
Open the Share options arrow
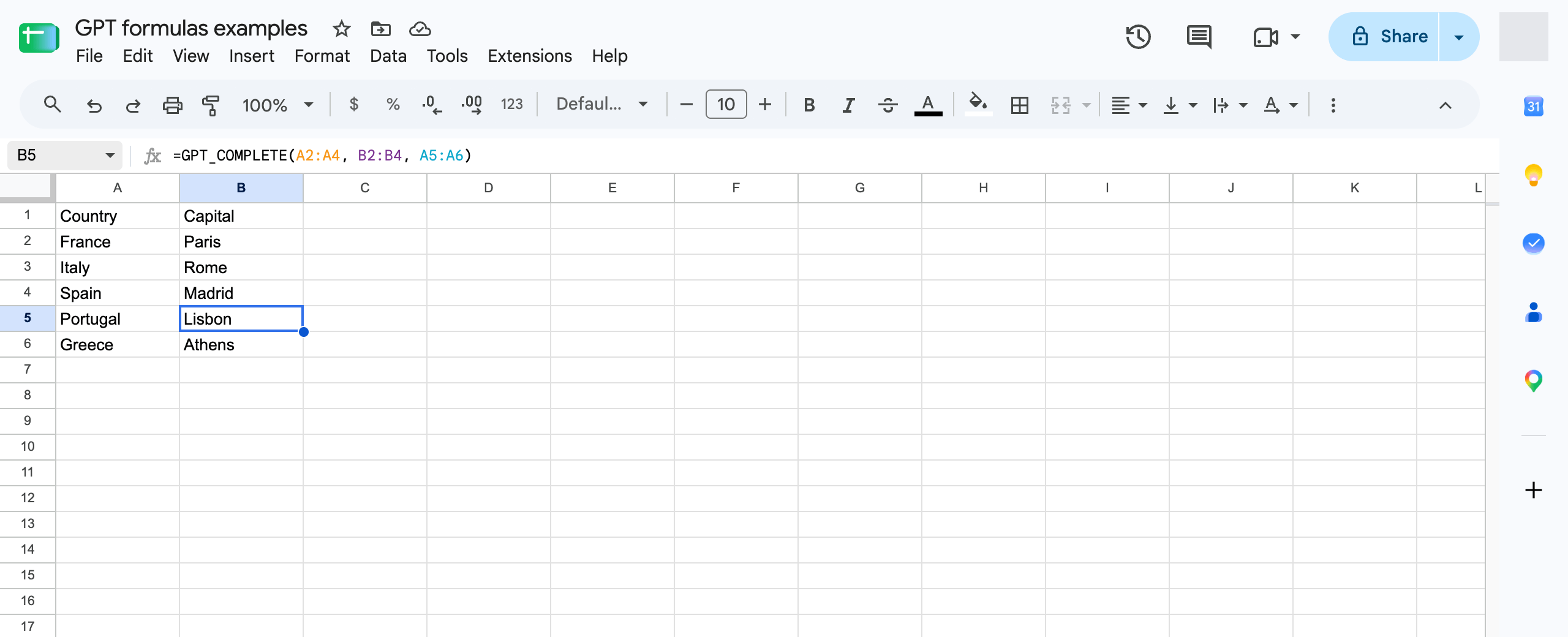[x=1459, y=37]
